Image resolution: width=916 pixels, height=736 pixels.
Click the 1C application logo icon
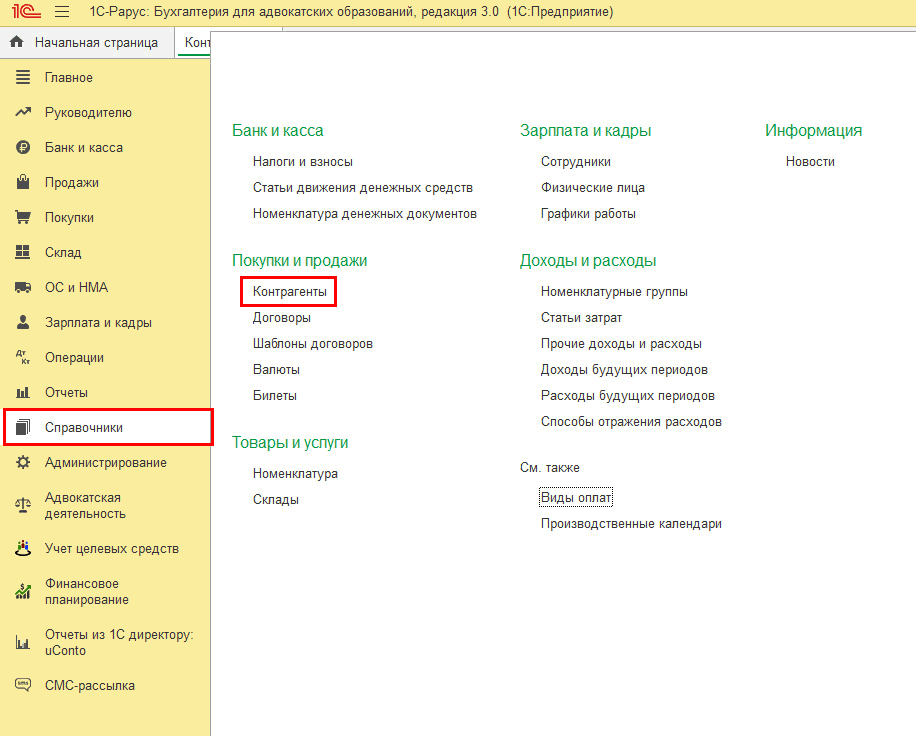tap(26, 12)
